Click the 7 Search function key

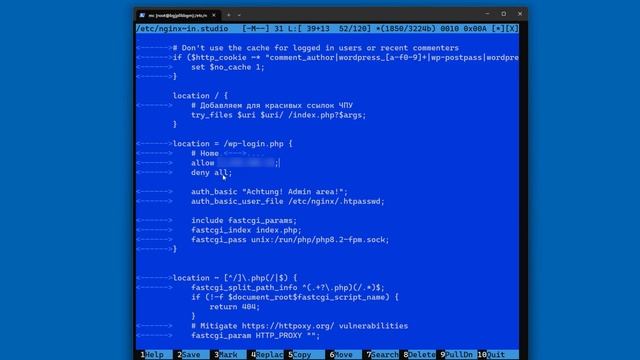[x=382, y=355]
